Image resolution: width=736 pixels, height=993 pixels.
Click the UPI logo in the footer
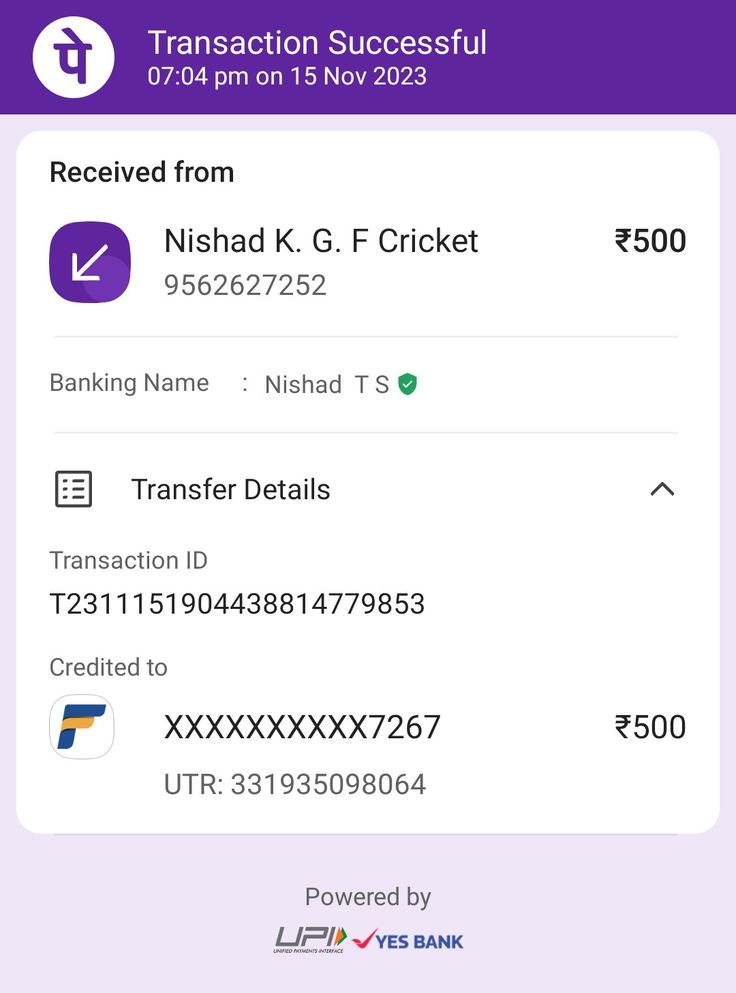(310, 939)
